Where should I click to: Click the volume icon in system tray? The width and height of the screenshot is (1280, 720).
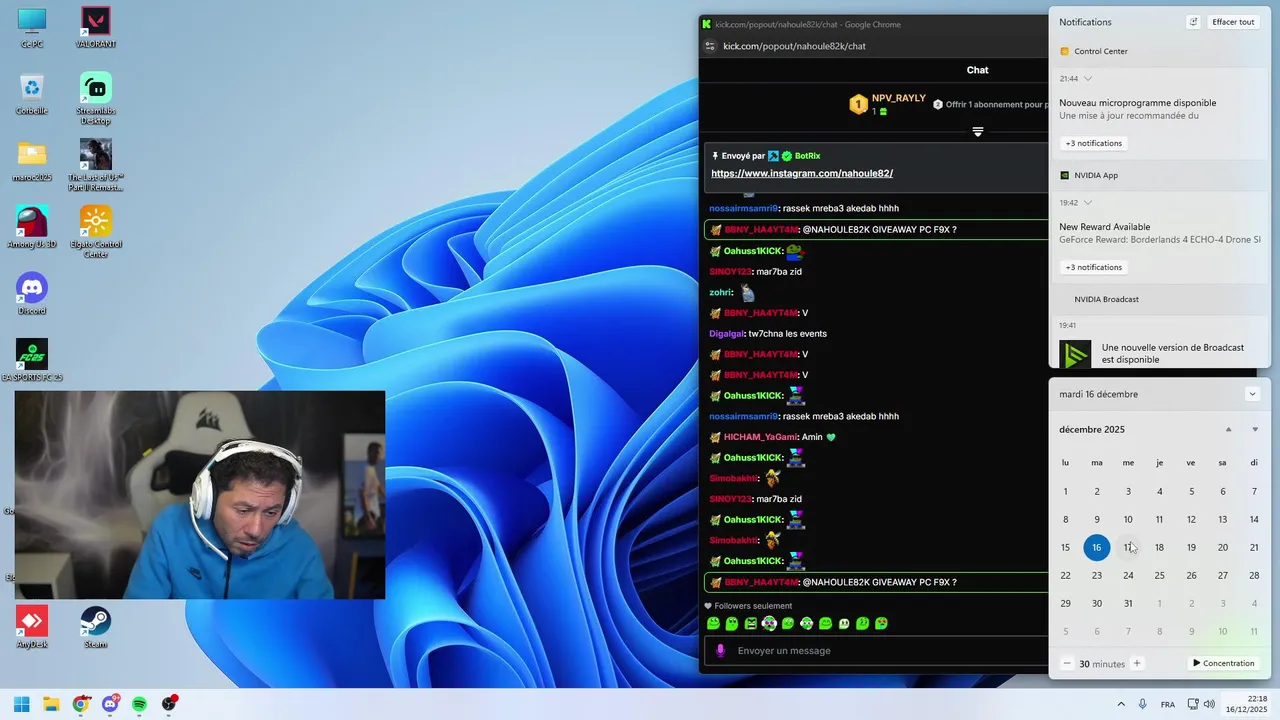(x=1211, y=704)
